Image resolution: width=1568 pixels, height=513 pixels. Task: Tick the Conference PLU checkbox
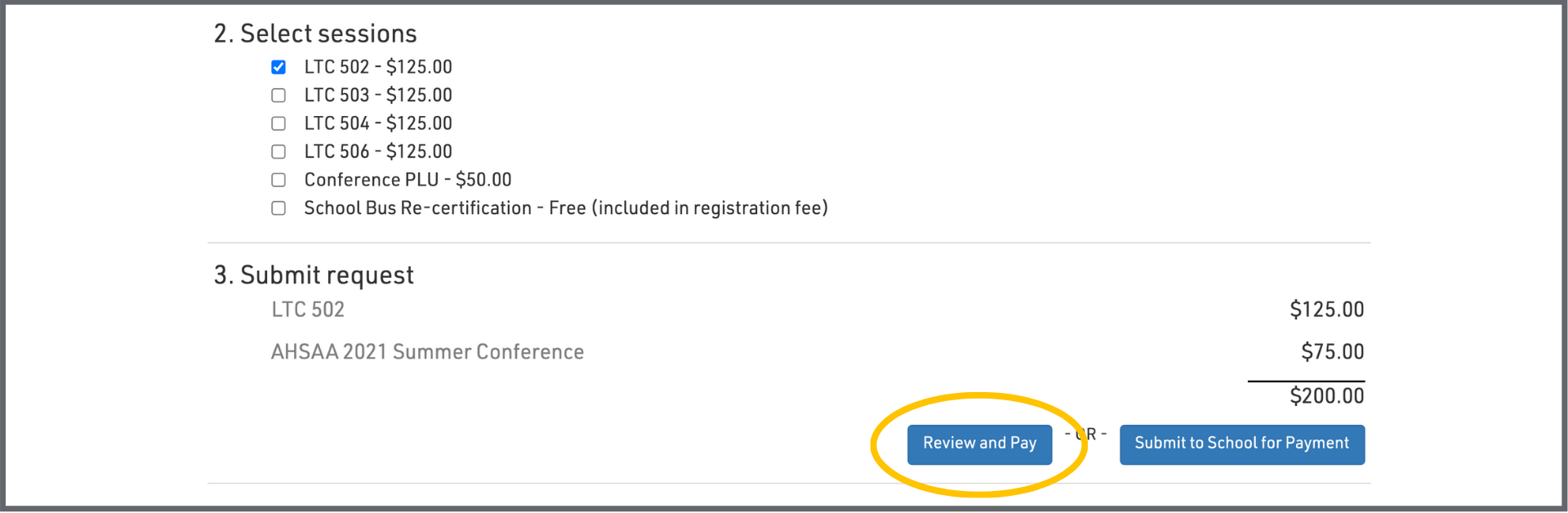coord(278,180)
